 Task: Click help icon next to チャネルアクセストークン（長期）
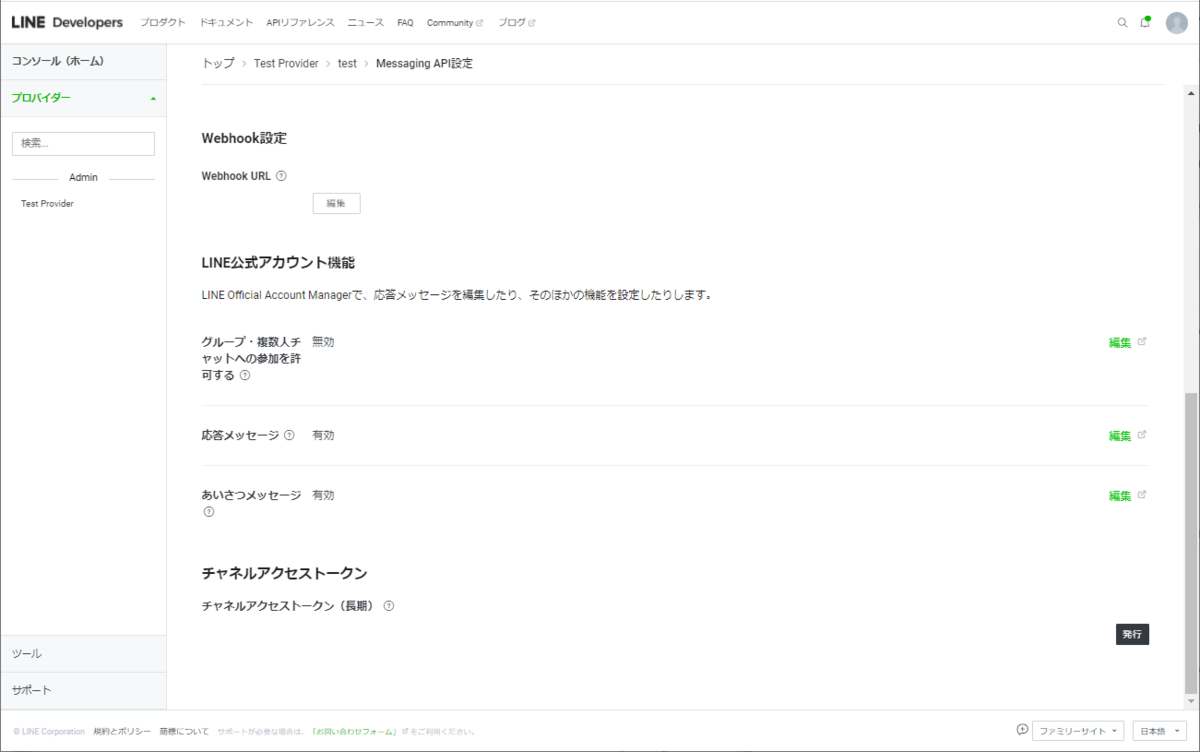(x=389, y=606)
